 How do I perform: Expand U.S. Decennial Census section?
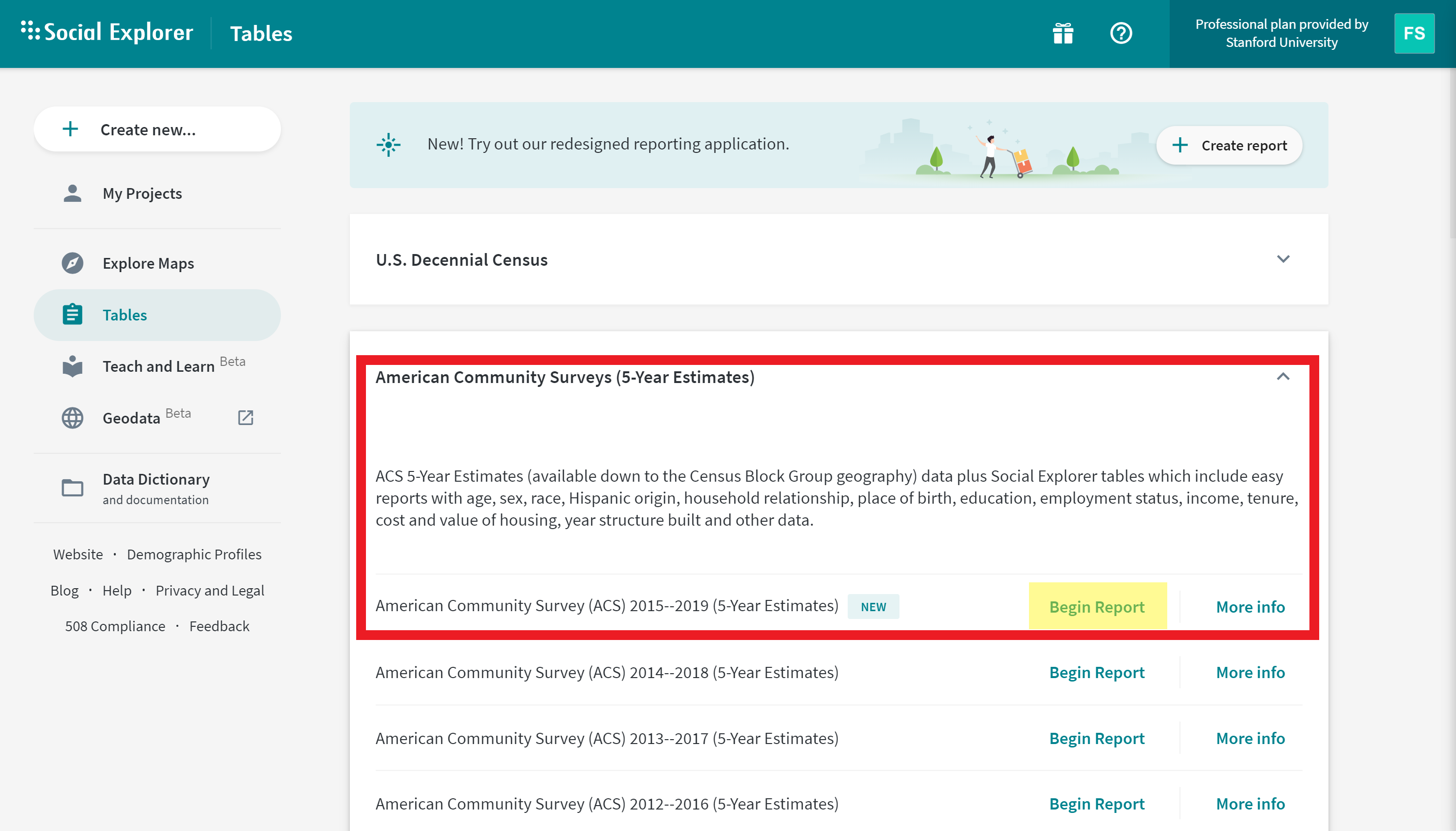(1283, 259)
